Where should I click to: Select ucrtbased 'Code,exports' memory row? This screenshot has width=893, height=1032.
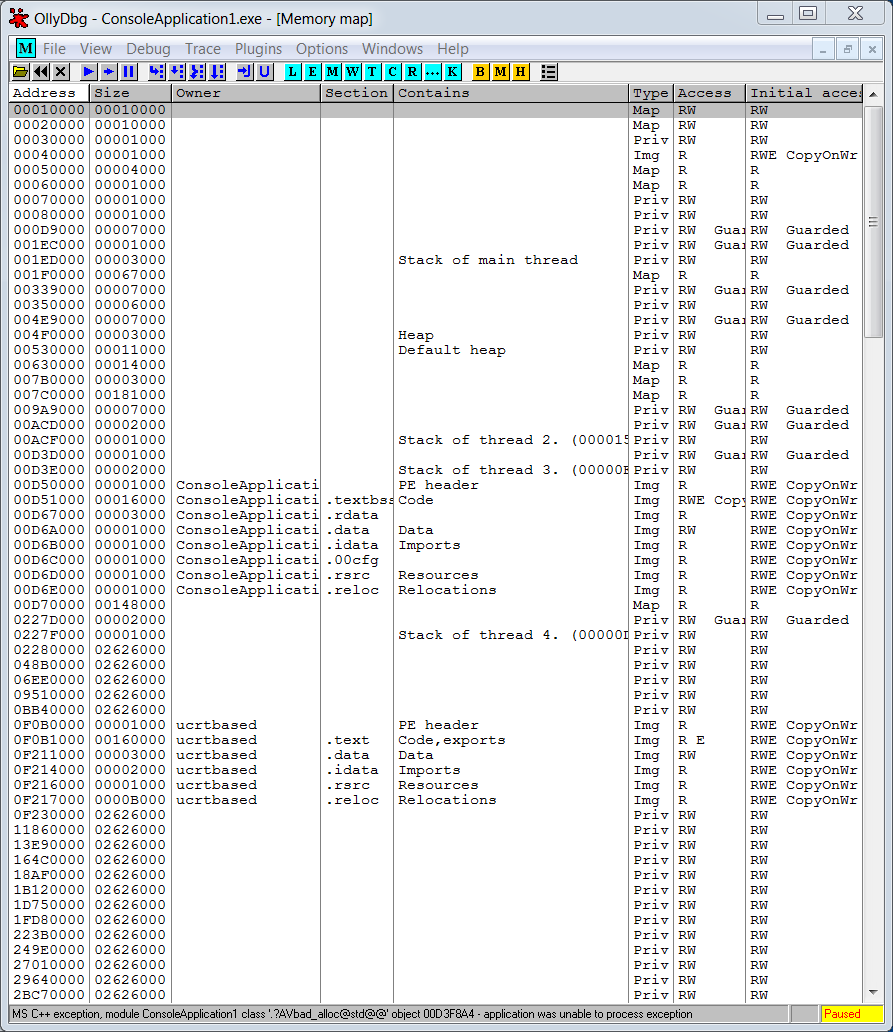pos(451,740)
